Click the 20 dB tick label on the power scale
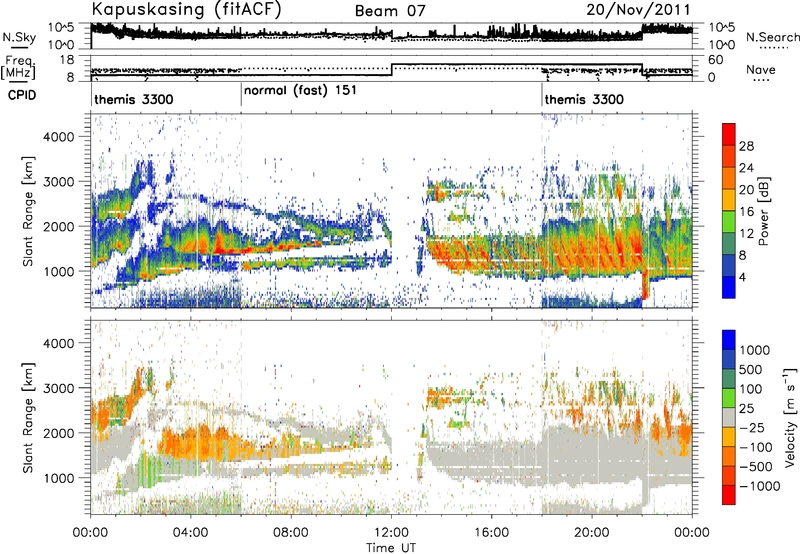This screenshot has width=800, height=554. pos(746,190)
